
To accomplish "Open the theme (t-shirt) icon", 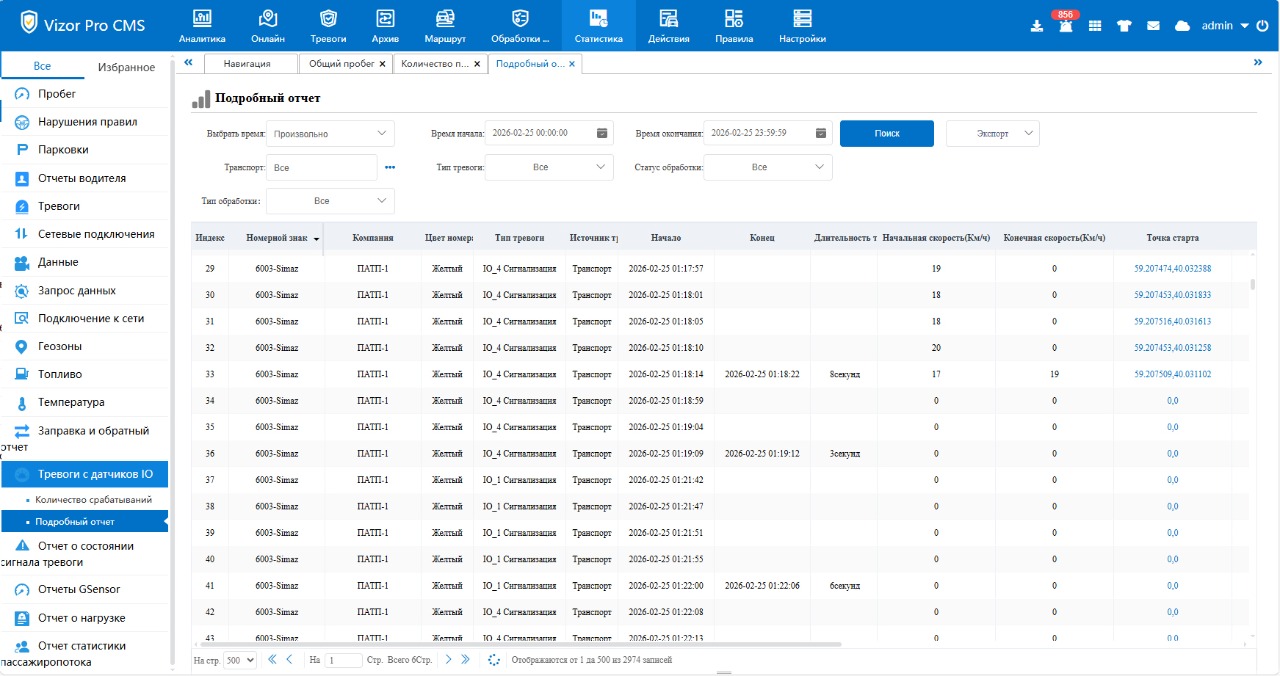I will 1124,26.
